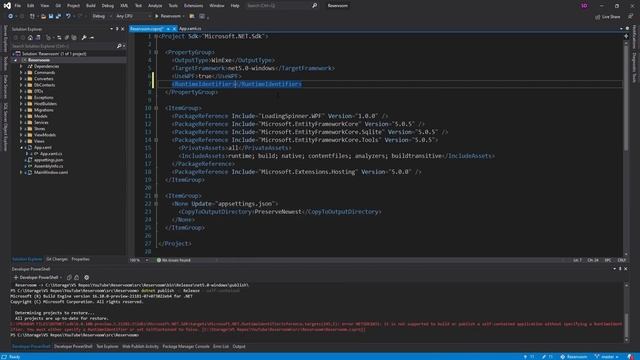Switch to the Git Changes tab

point(57,259)
